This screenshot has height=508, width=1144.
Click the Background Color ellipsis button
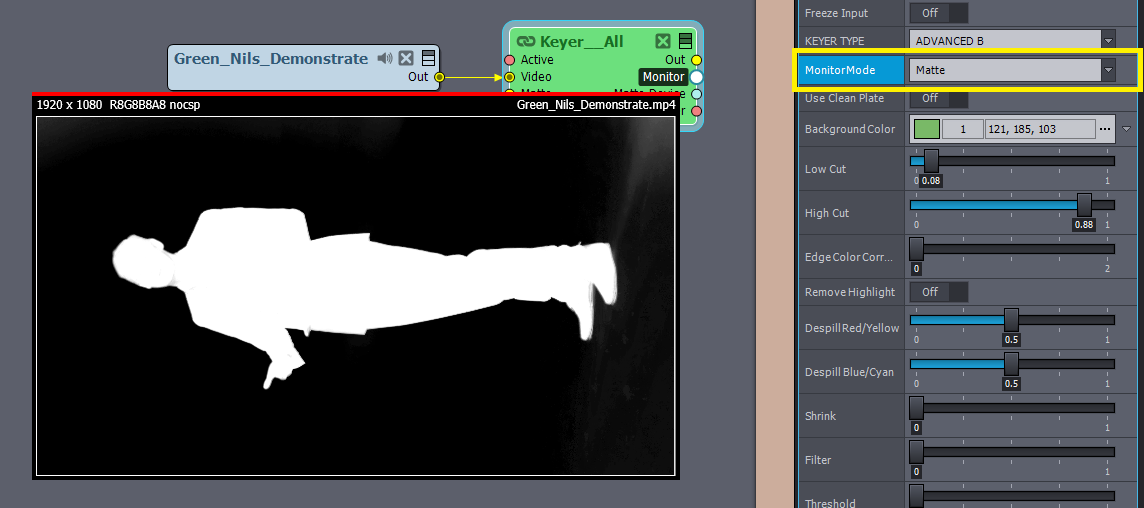coord(1105,129)
